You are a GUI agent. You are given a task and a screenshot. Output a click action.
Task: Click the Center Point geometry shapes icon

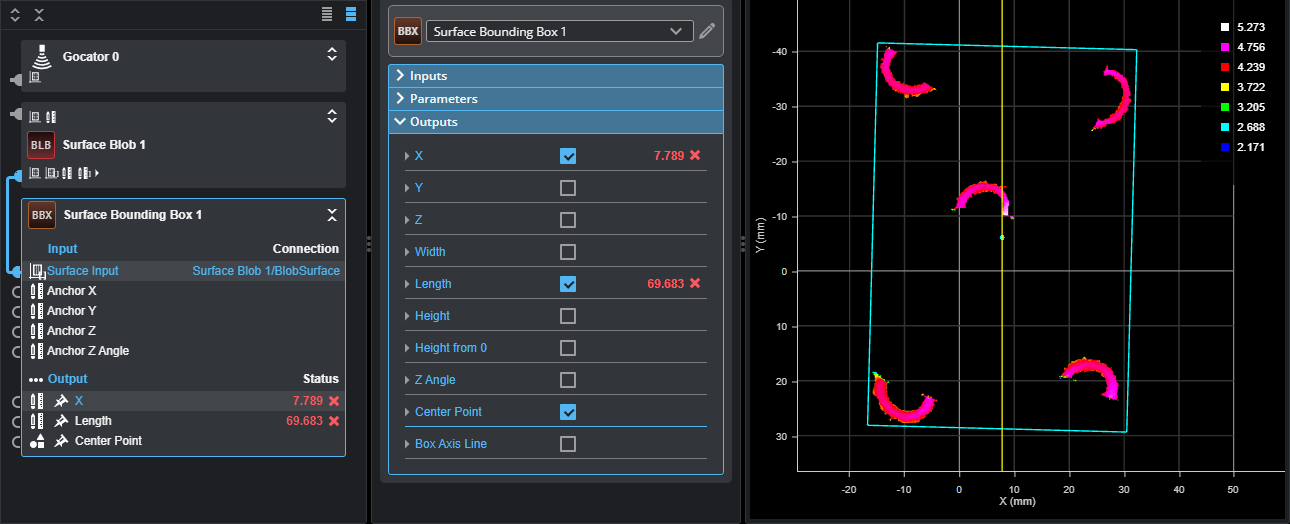[37, 441]
